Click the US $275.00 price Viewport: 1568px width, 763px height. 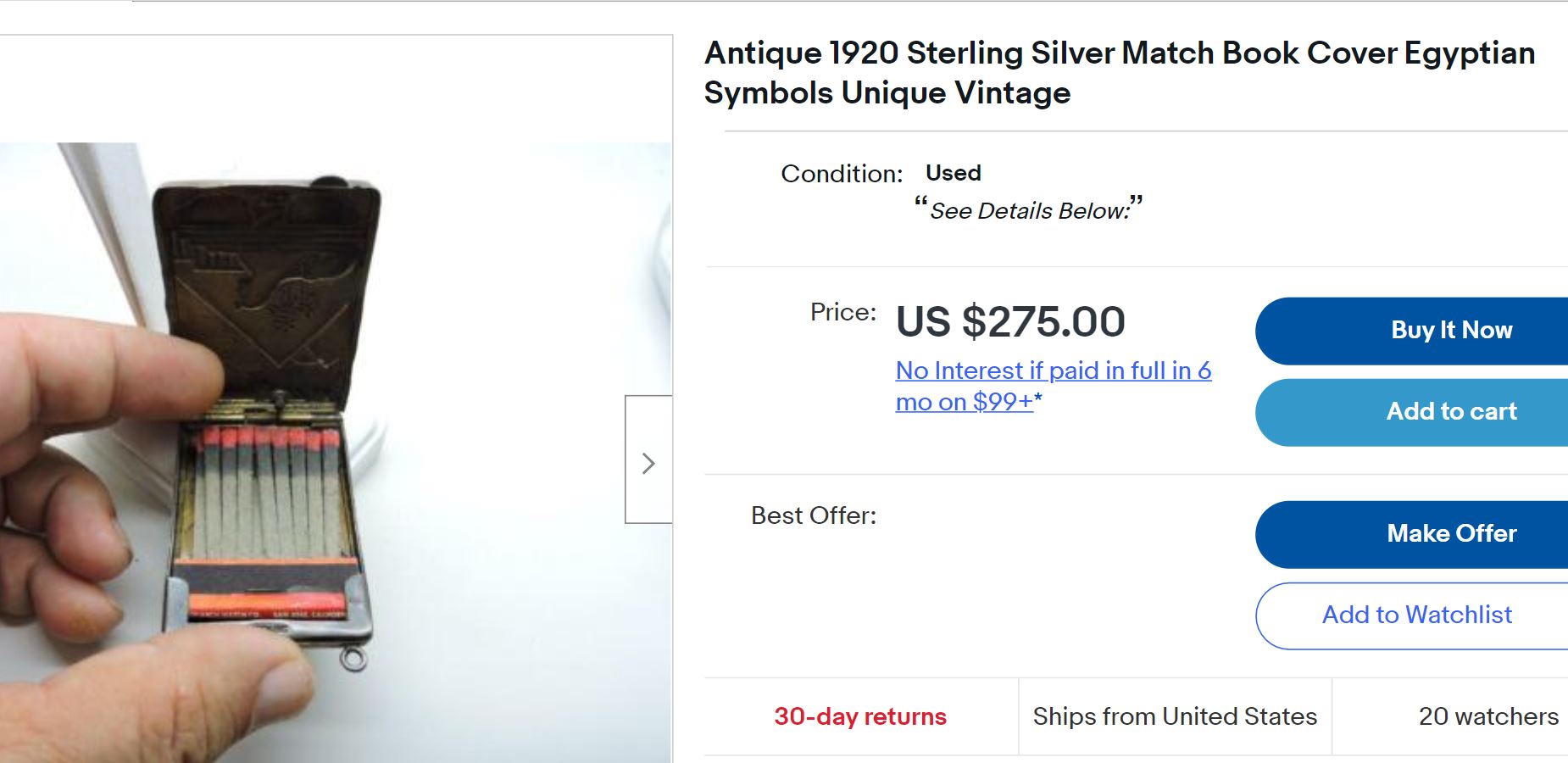(1010, 322)
